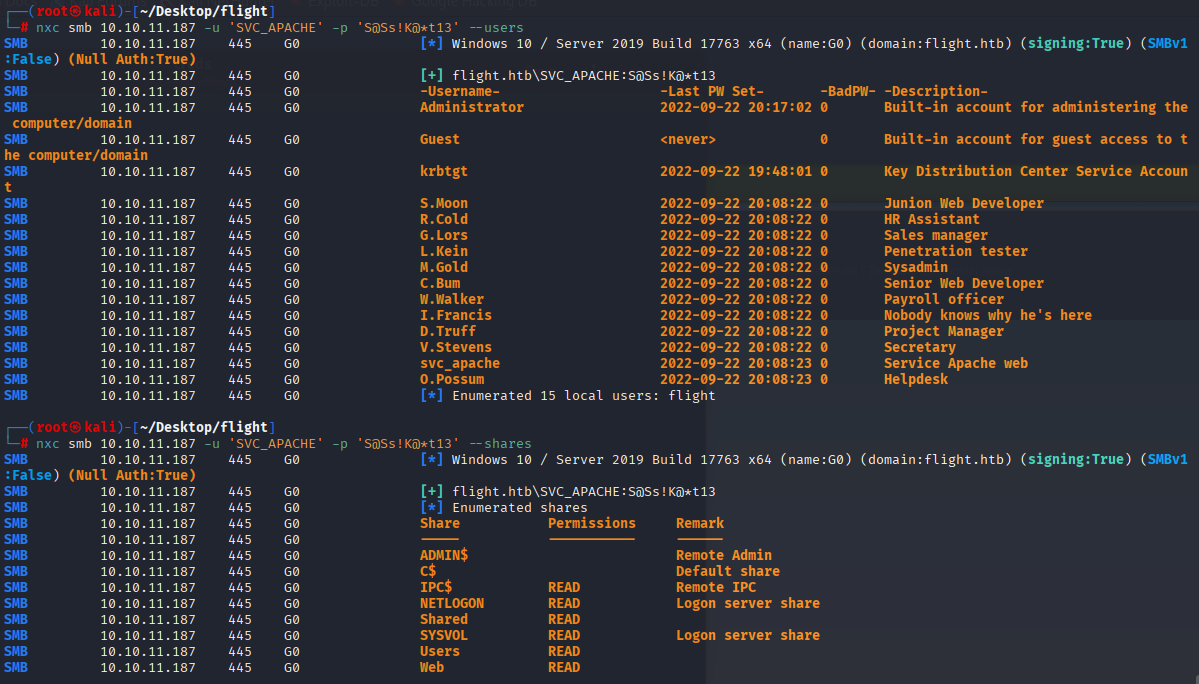
Task: Select the ADMIN$ share name
Action: pyautogui.click(x=444, y=556)
